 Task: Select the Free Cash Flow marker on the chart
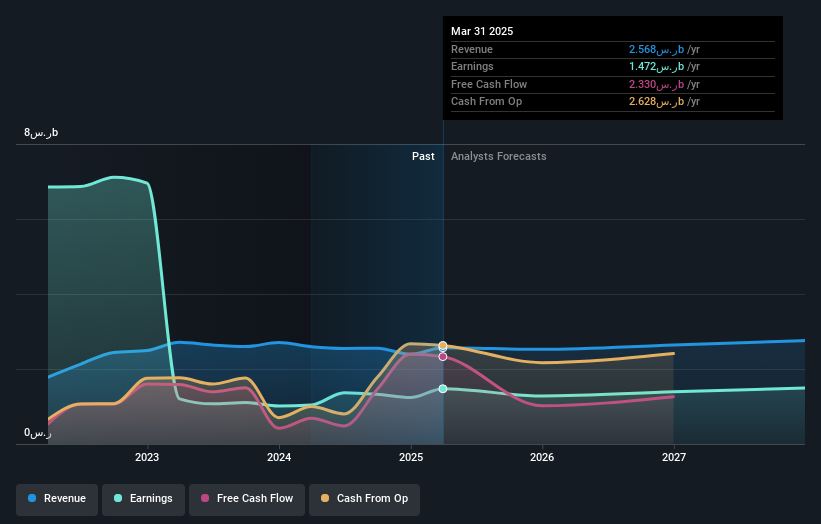(x=443, y=356)
